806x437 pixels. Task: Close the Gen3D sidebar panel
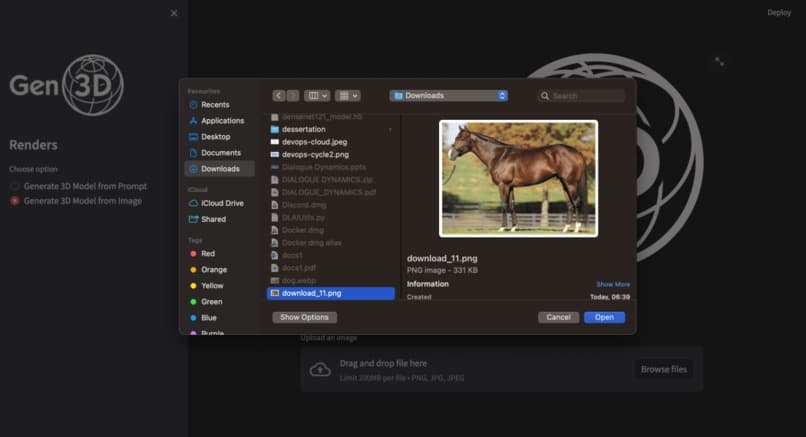click(174, 13)
